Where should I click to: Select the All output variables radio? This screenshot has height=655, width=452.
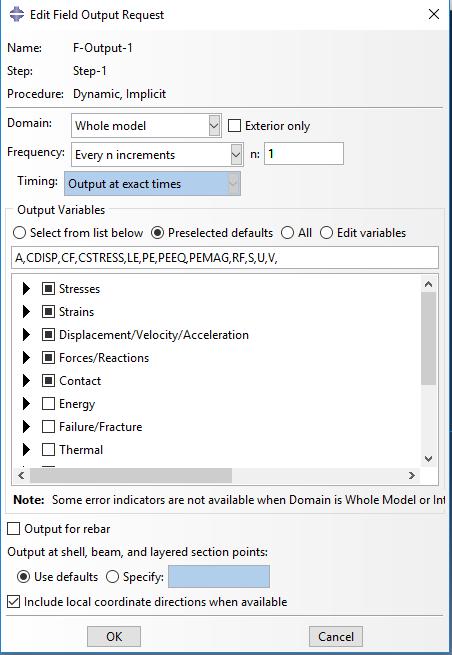point(287,233)
